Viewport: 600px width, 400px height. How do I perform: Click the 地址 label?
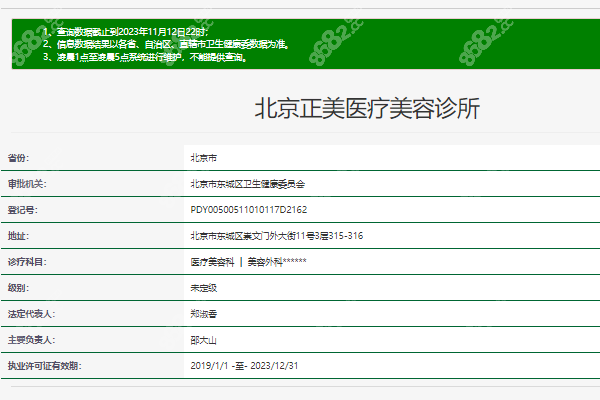[x=18, y=236]
